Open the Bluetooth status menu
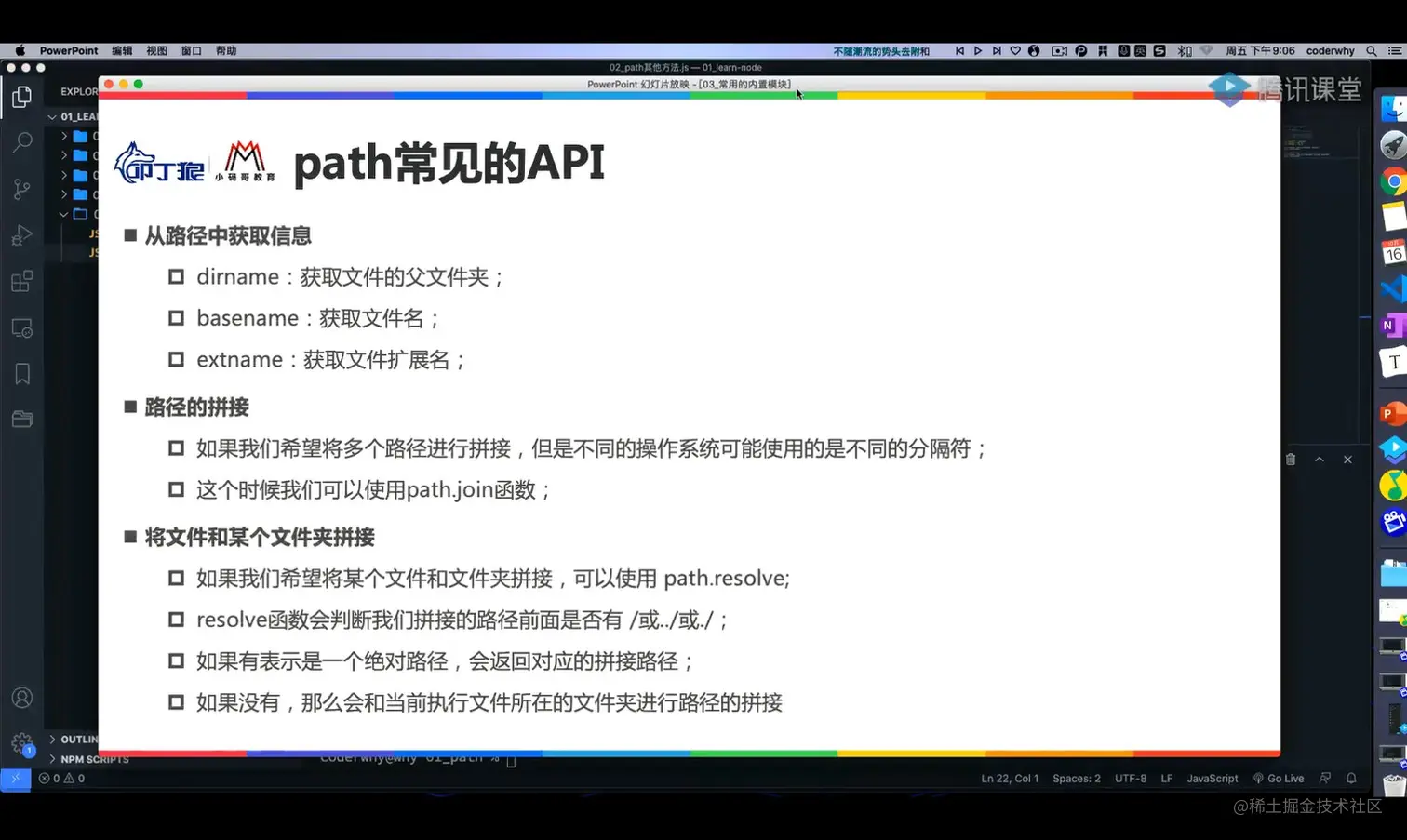This screenshot has width=1407, height=840. click(x=1184, y=51)
